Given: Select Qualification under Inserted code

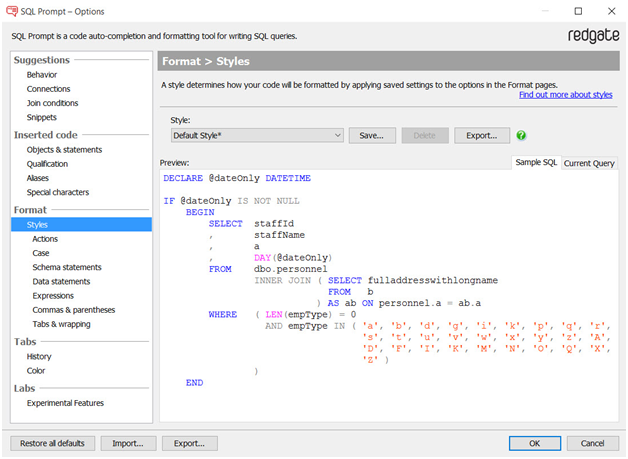Looking at the screenshot, I should point(47,164).
